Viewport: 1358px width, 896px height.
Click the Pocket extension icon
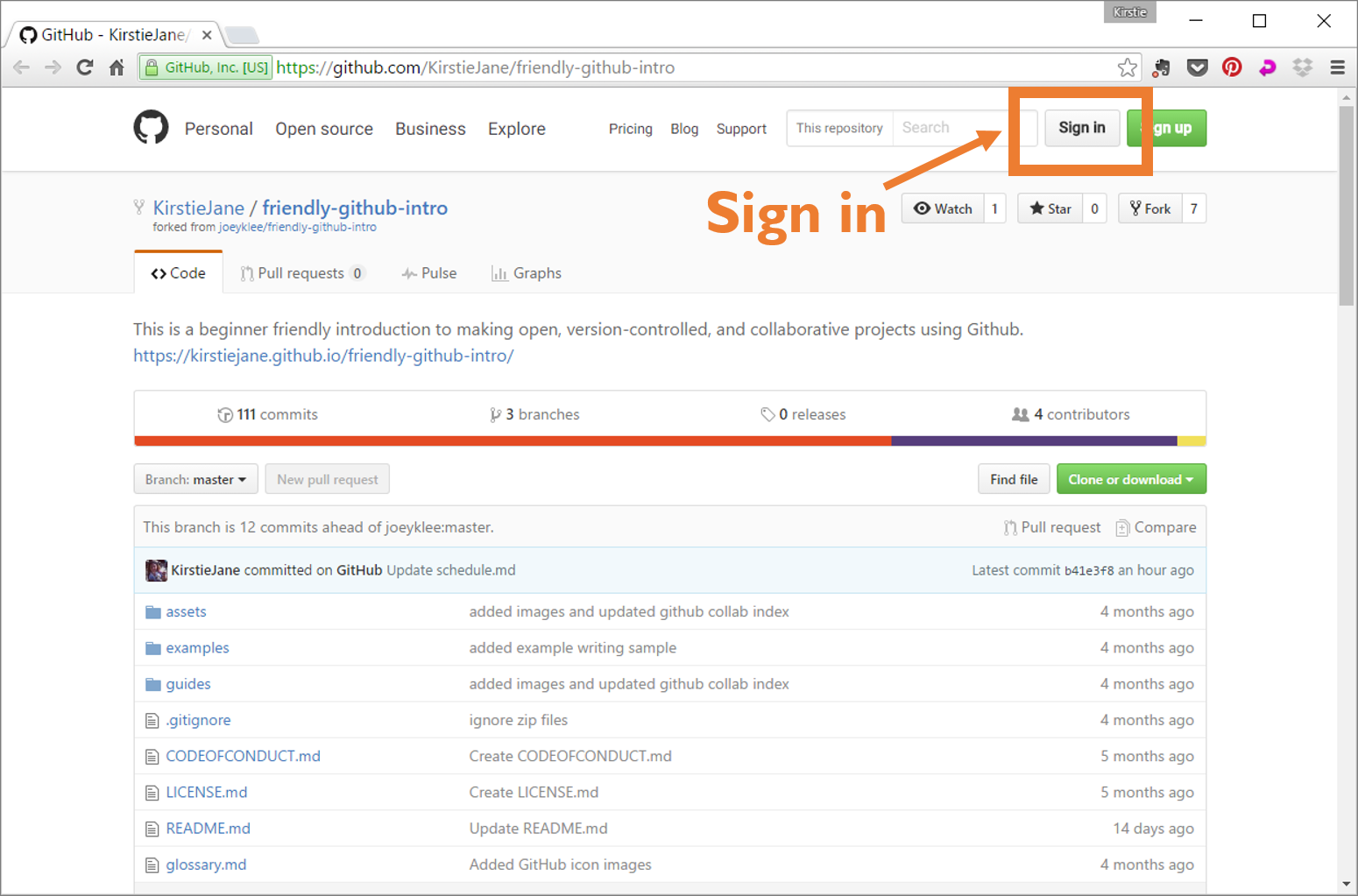[1197, 67]
